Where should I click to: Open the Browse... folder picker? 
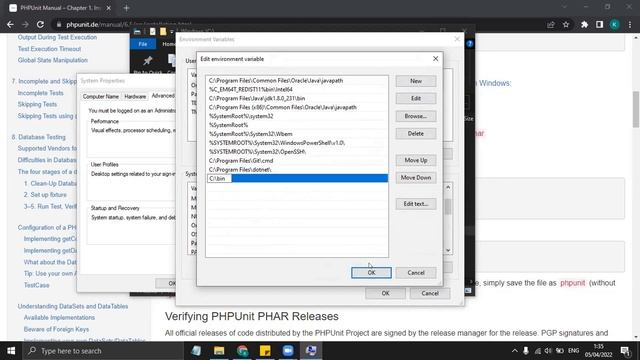click(x=416, y=116)
